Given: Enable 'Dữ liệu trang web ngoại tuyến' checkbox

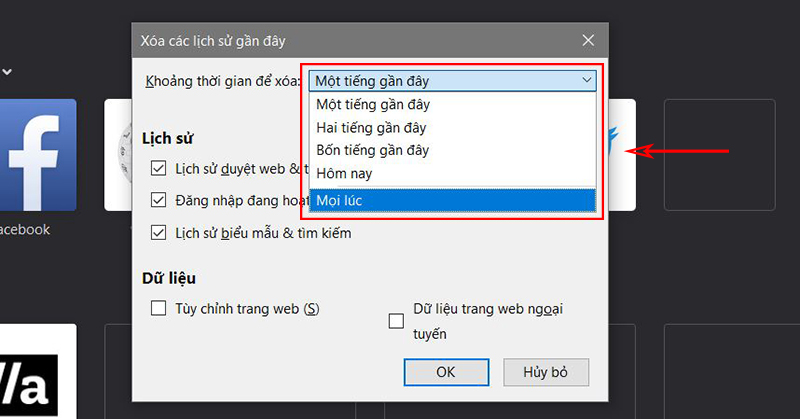Looking at the screenshot, I should pyautogui.click(x=396, y=321).
